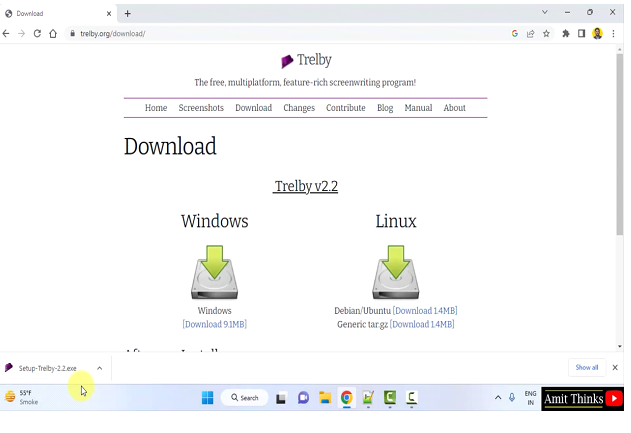The image size is (631, 433).
Task: Open the Google icon in address bar
Action: 514,34
